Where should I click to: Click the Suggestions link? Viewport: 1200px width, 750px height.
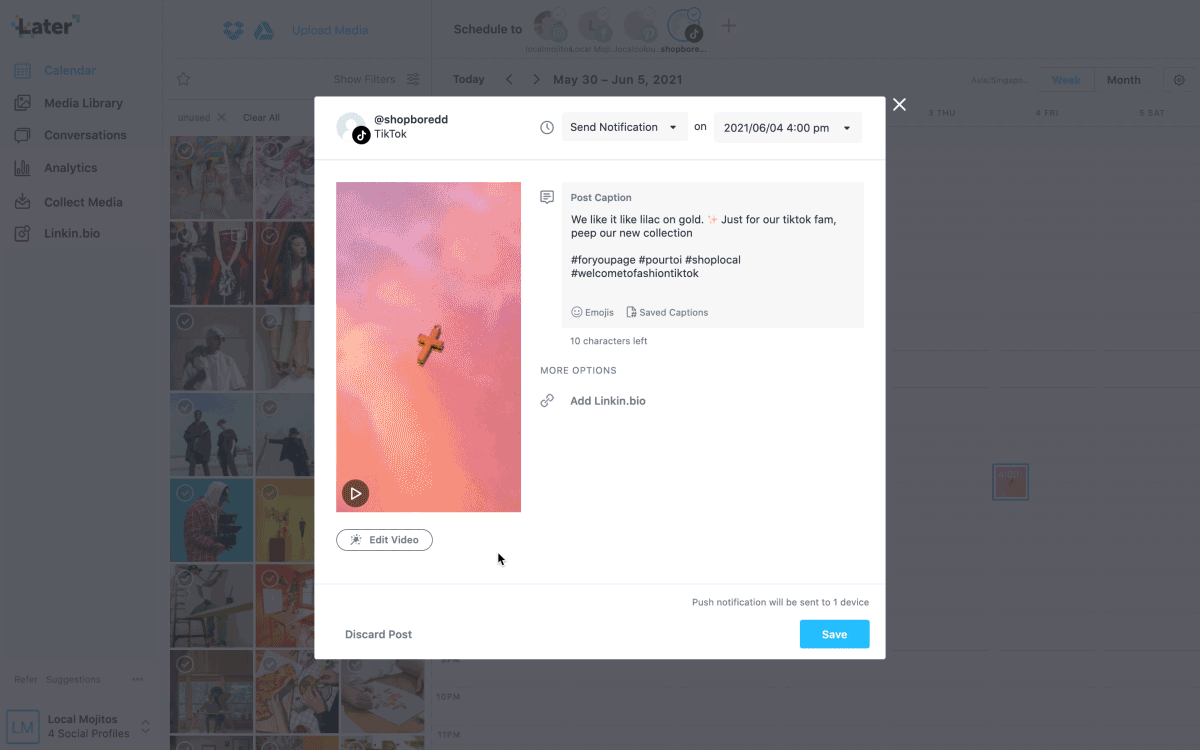73,679
